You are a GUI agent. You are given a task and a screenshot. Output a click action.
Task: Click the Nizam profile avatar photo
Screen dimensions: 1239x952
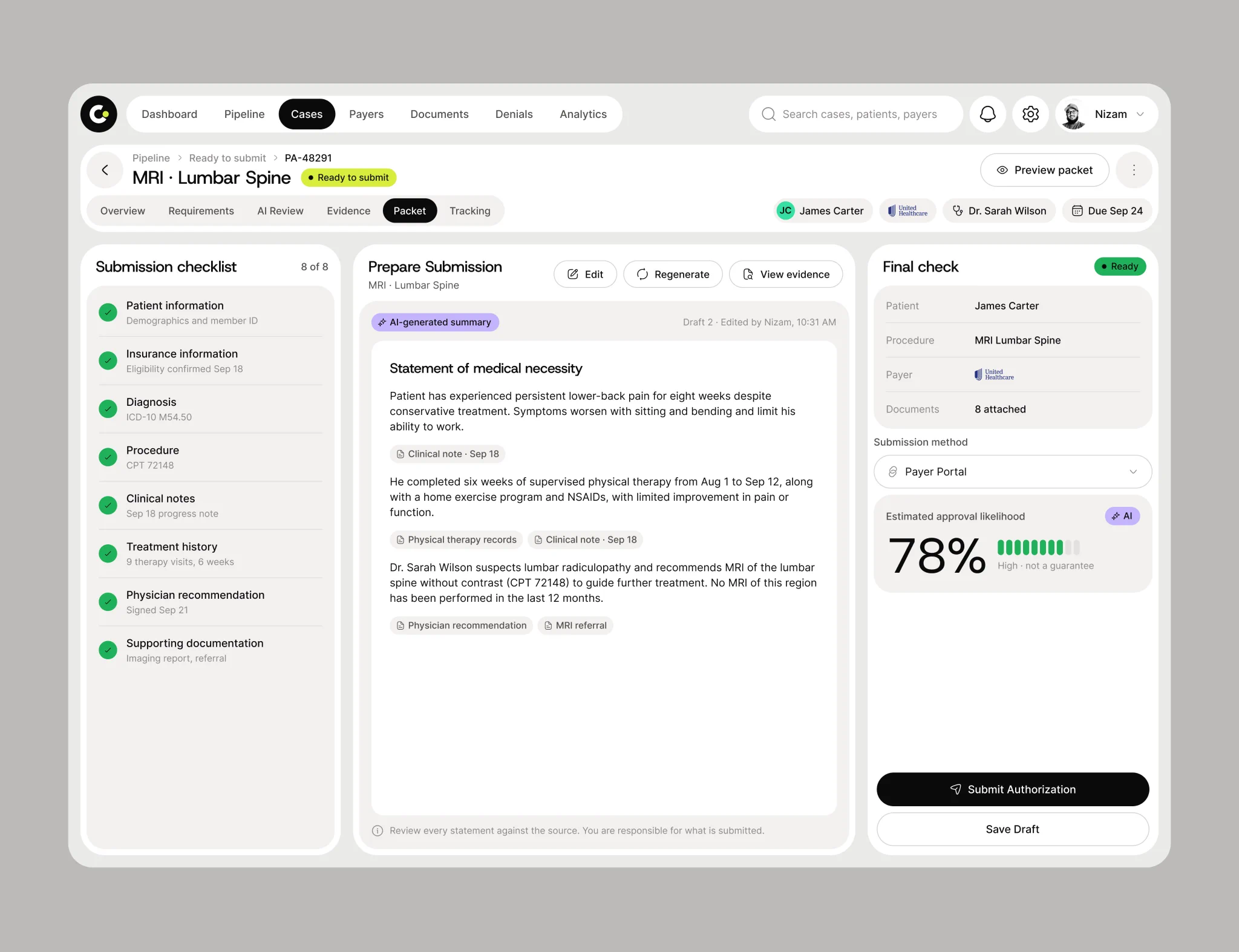click(1073, 114)
